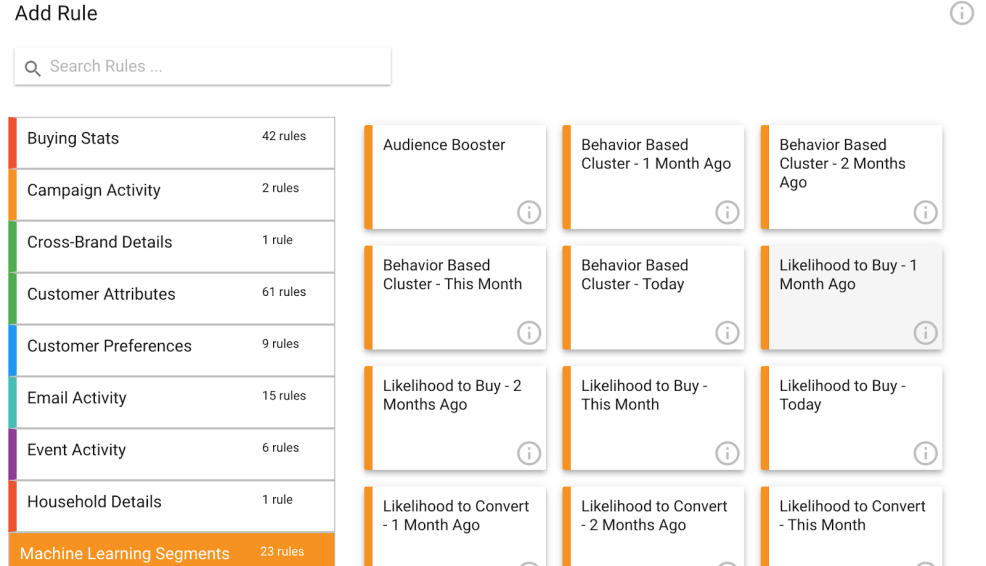The height and width of the screenshot is (566, 986).
Task: Select the Email Activity category
Action: click(x=172, y=398)
